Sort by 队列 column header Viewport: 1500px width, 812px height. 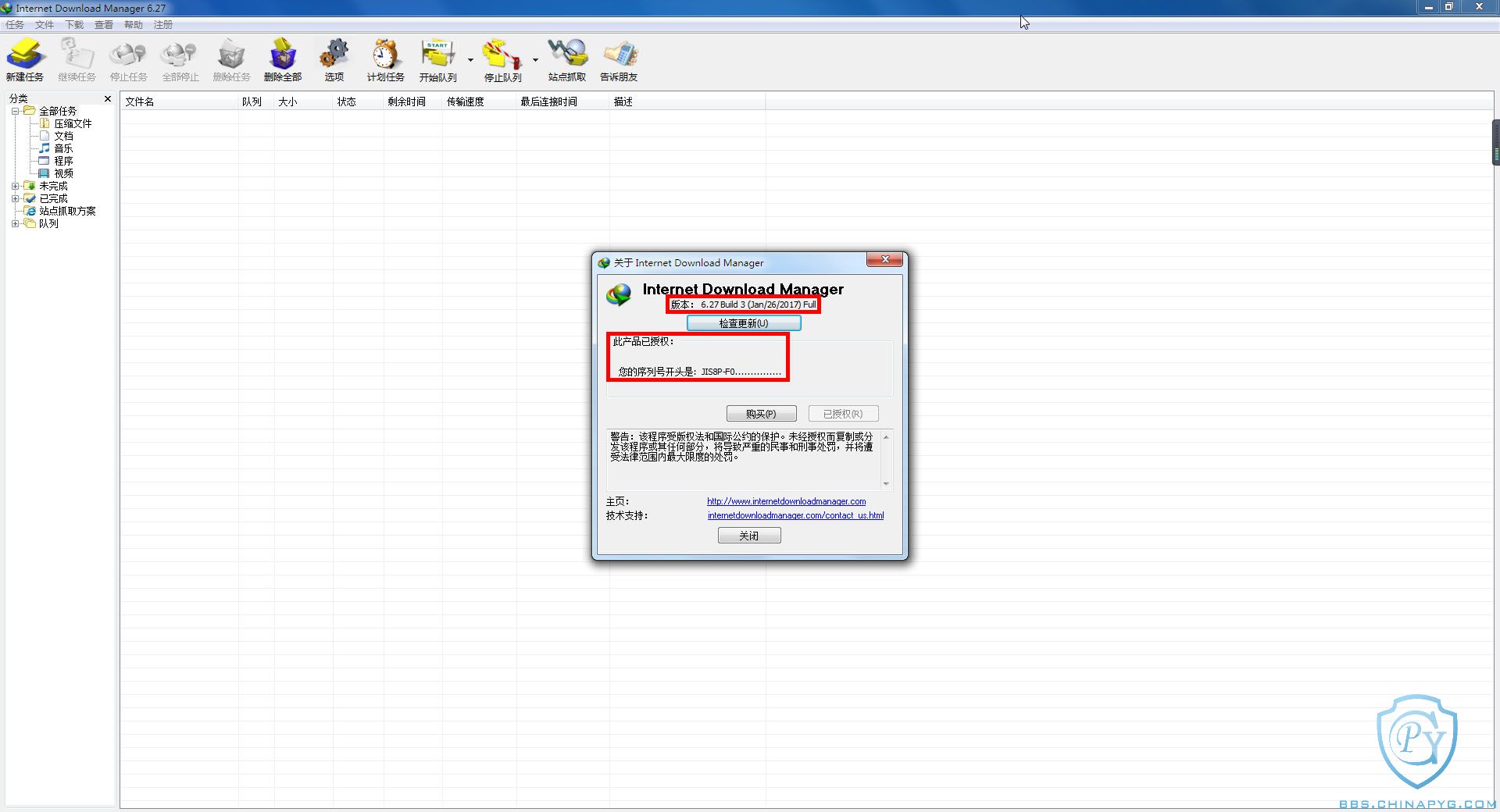point(256,101)
